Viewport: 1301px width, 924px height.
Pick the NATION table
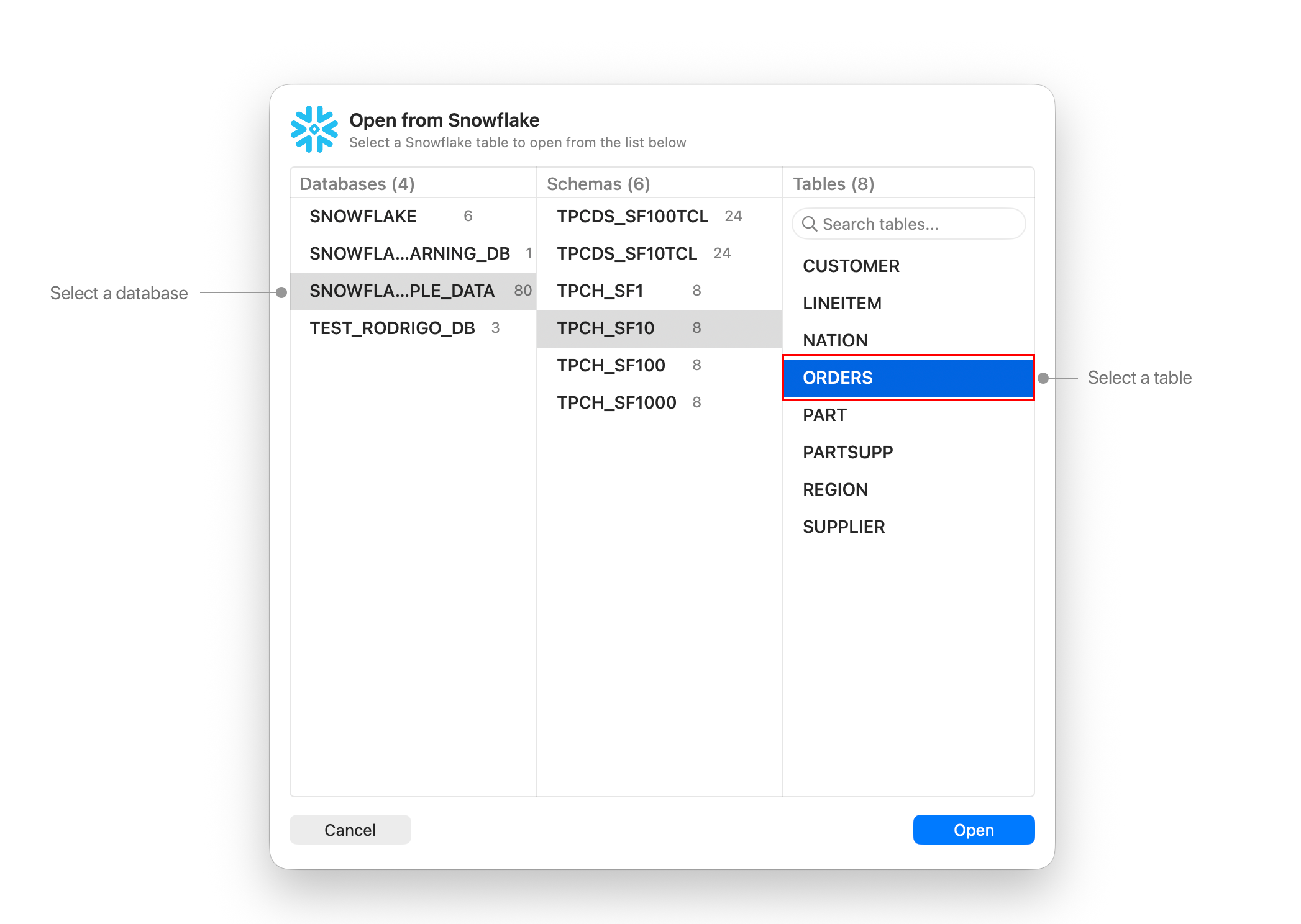(908, 340)
